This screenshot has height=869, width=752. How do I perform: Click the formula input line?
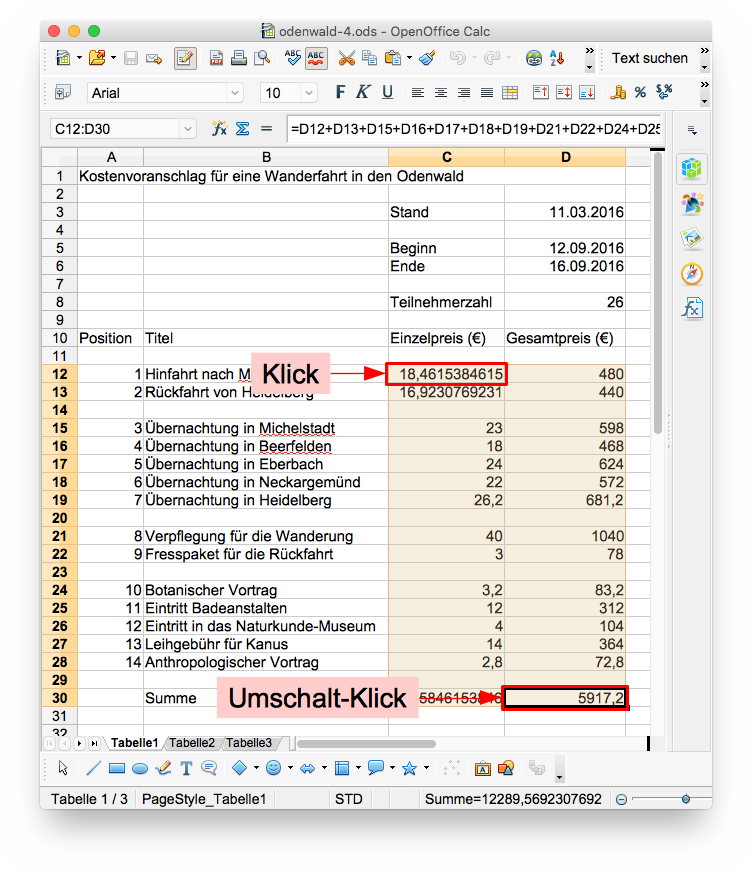(474, 129)
